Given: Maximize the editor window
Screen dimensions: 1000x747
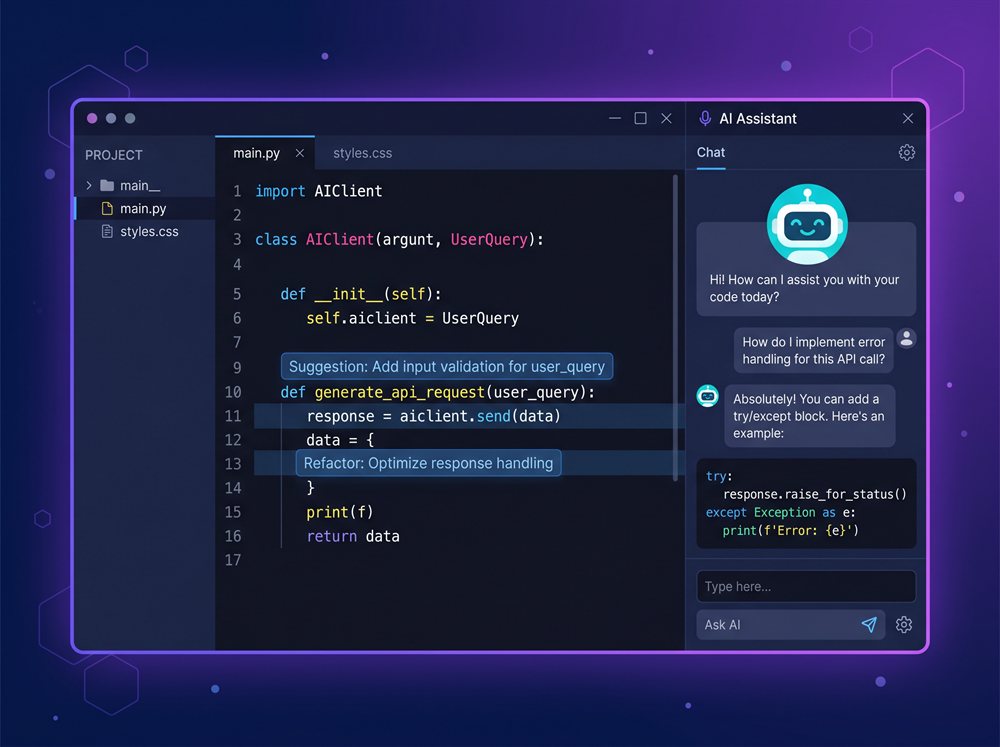Looking at the screenshot, I should [x=640, y=119].
